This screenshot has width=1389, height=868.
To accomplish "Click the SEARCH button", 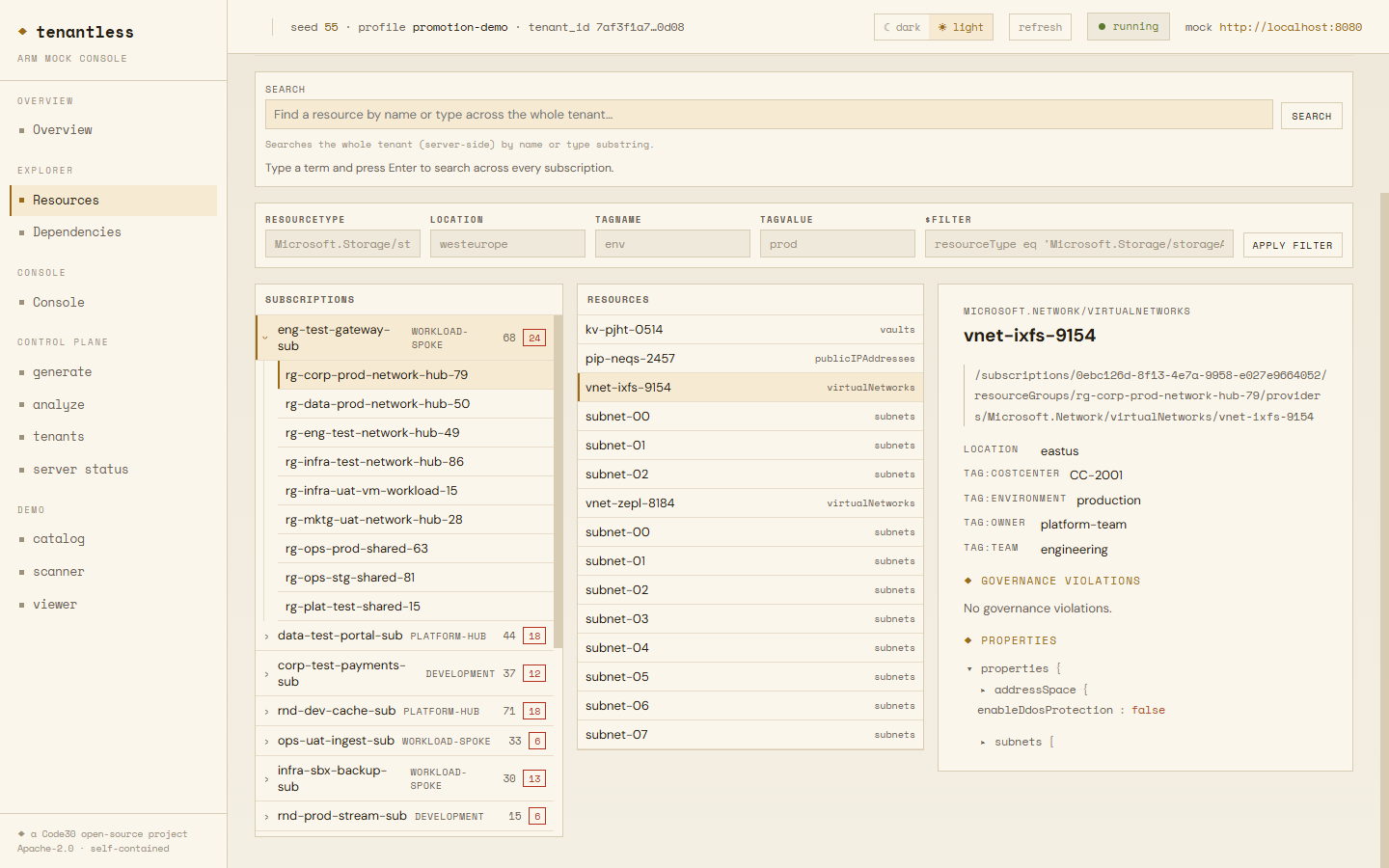I will click(x=1311, y=116).
